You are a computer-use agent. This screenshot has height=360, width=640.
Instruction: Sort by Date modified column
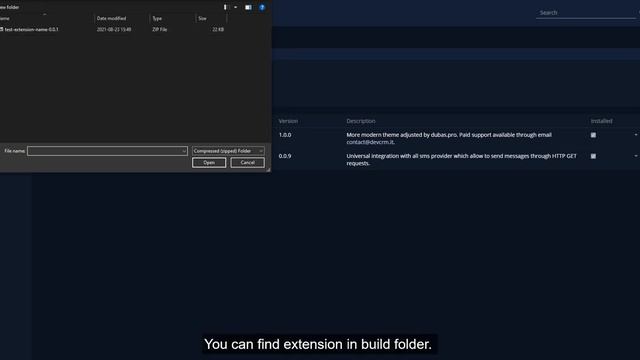tap(111, 18)
